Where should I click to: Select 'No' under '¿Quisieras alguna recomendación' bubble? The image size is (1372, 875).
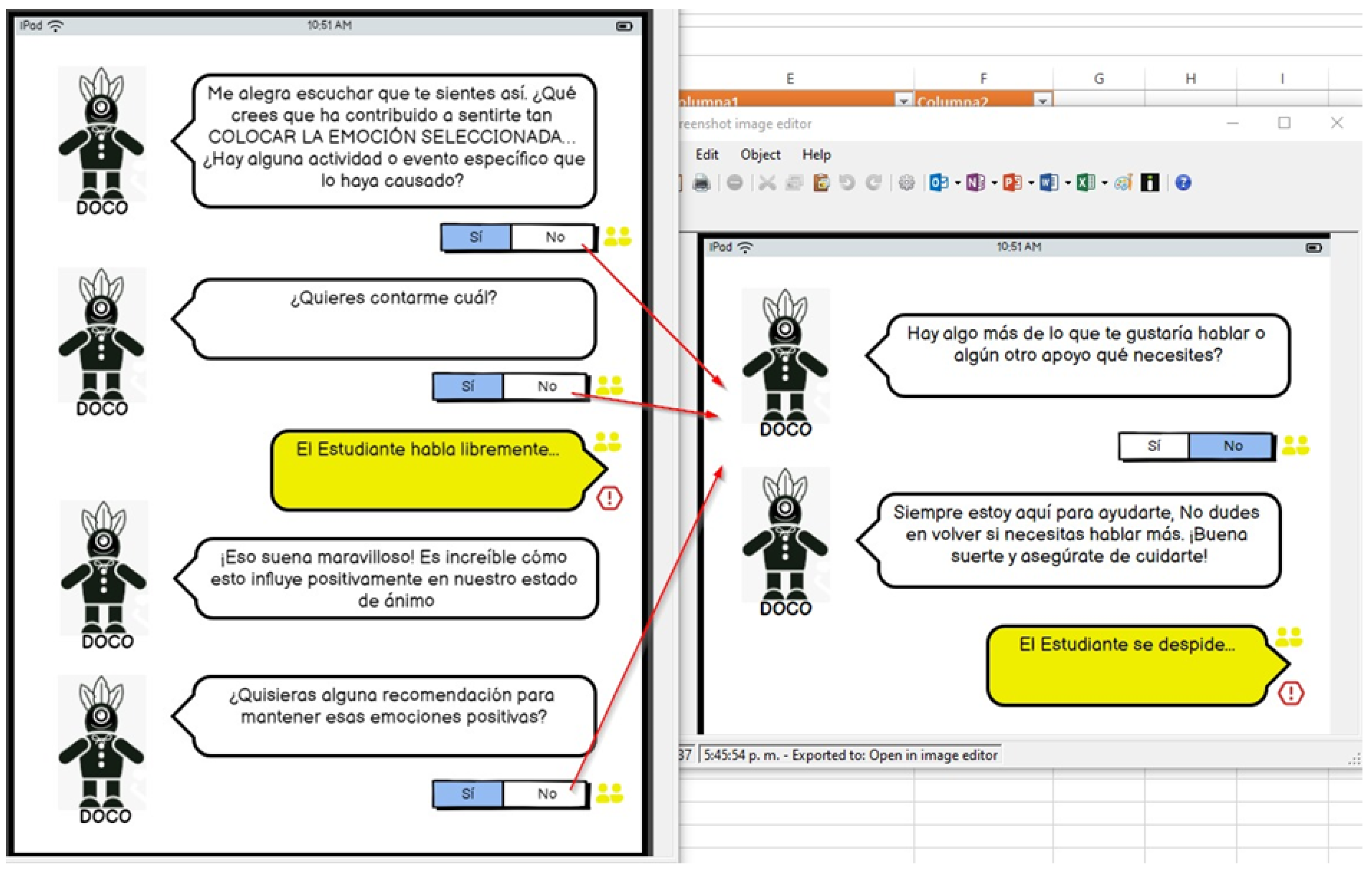pos(546,793)
